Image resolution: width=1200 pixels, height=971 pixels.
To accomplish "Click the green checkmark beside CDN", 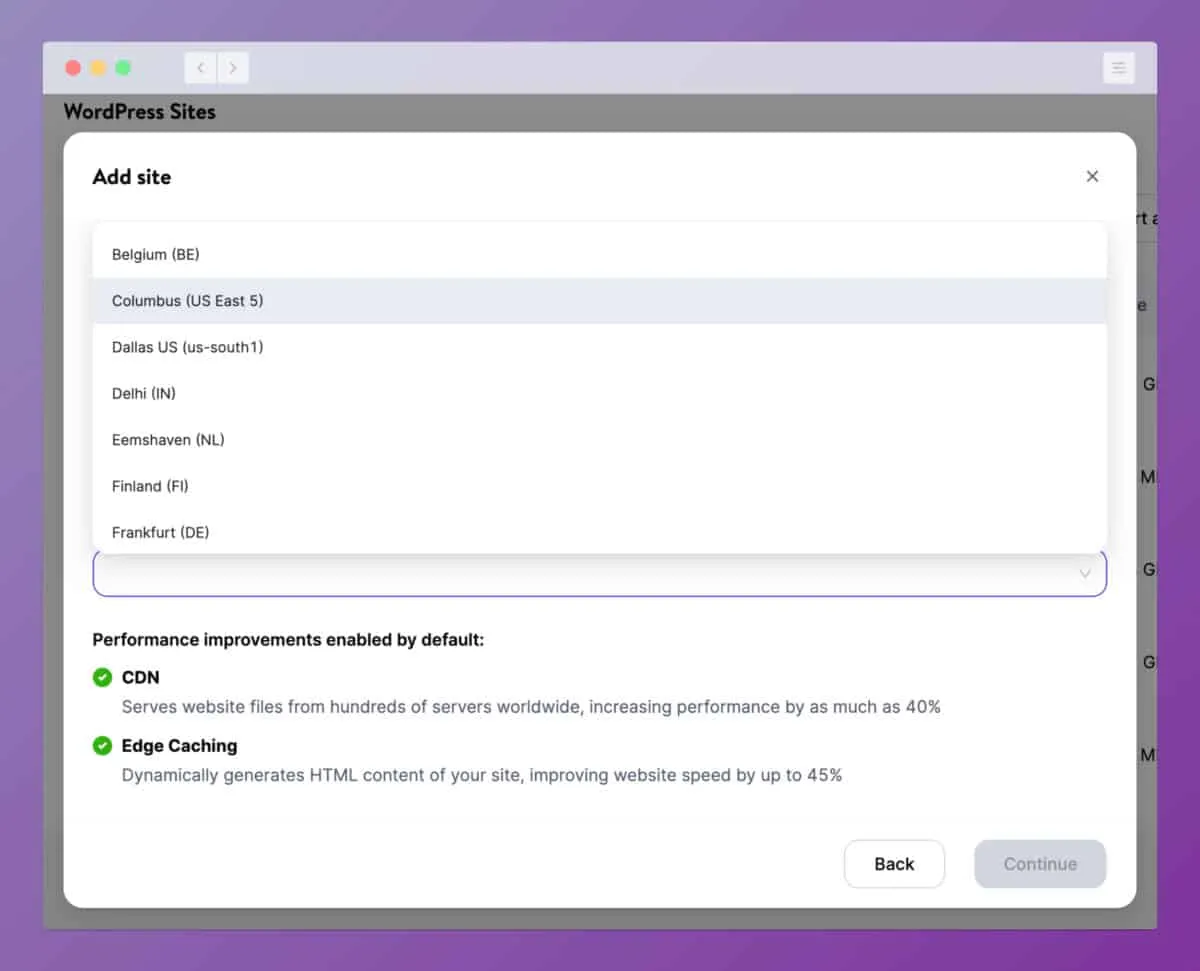I will 102,678.
